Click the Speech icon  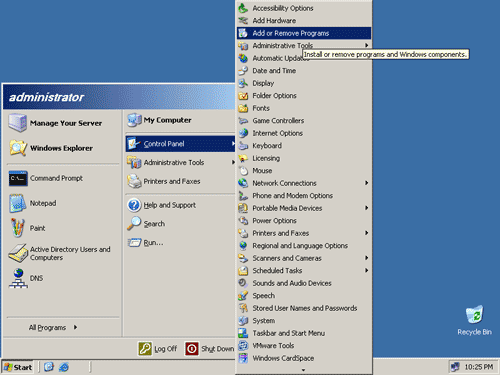click(243, 296)
